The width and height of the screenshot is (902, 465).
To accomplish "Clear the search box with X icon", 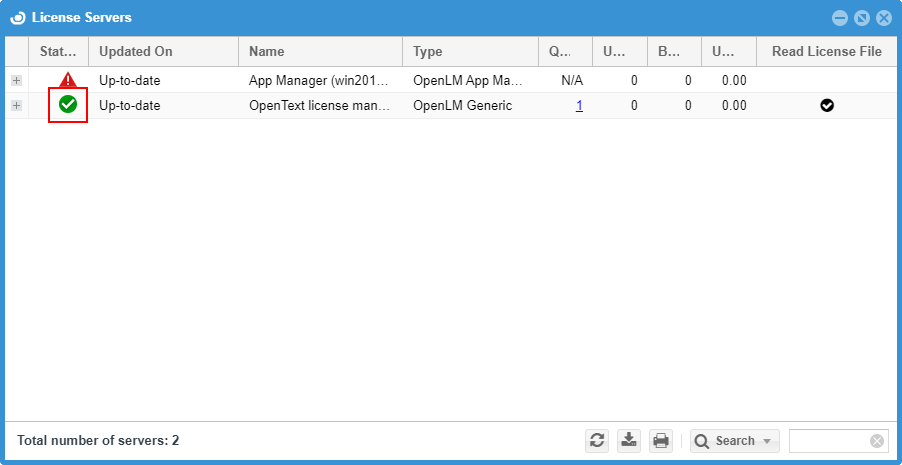I will (877, 441).
